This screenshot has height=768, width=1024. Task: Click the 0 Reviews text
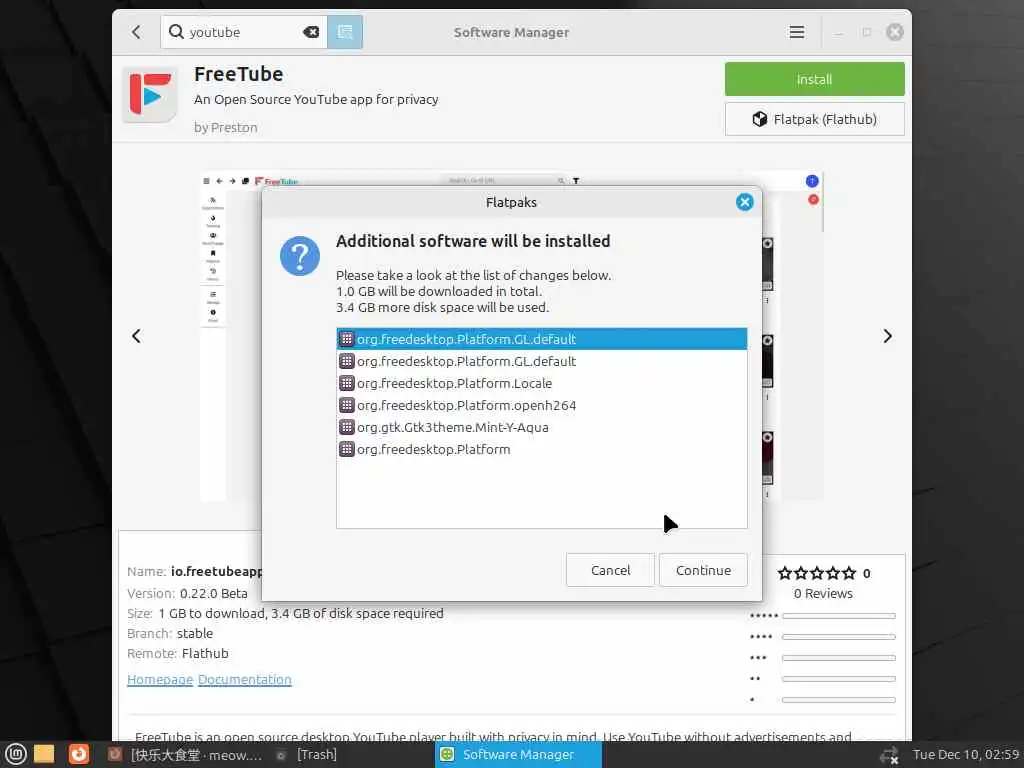click(823, 594)
